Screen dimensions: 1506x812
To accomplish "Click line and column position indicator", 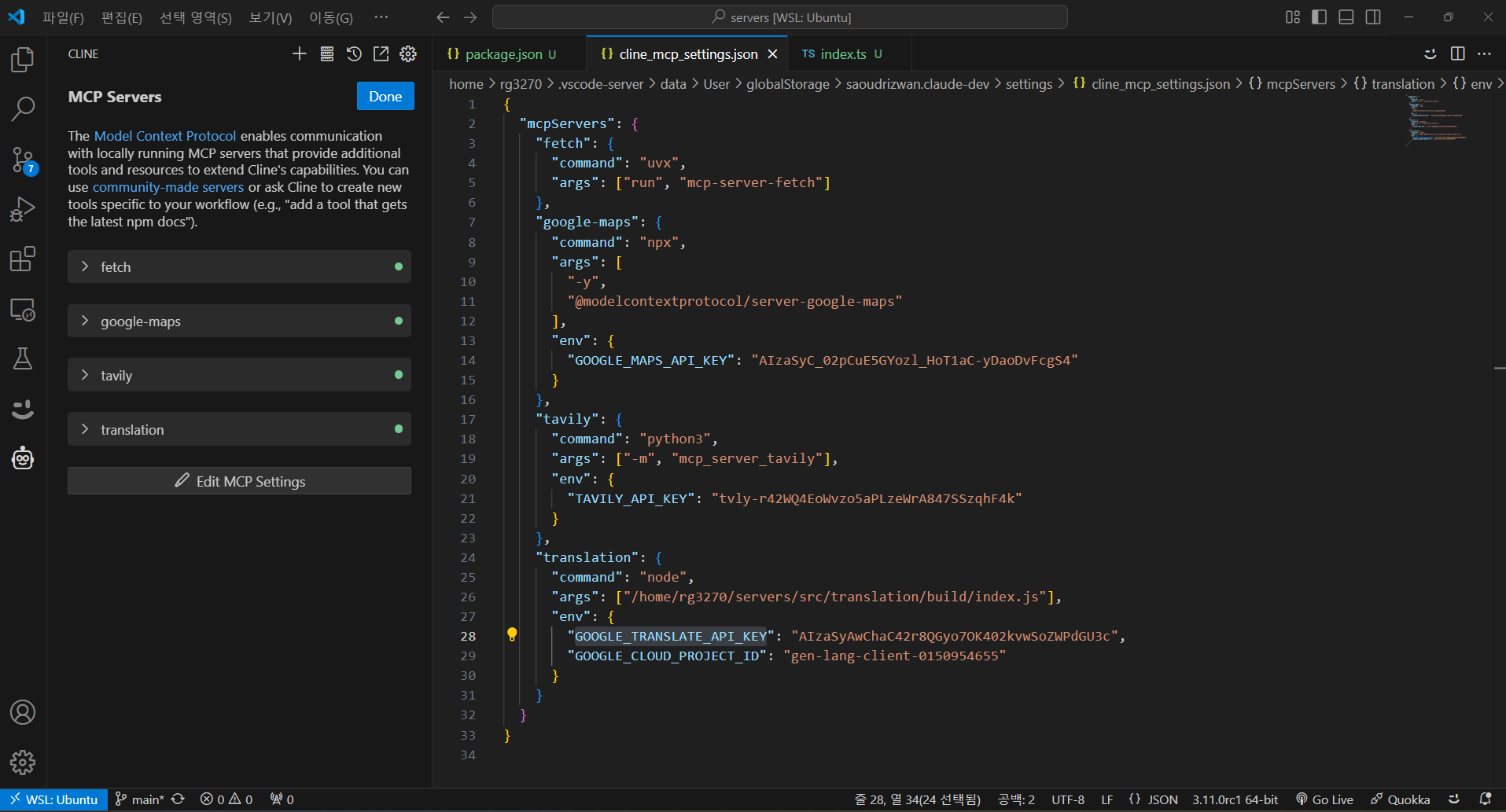I will pos(918,799).
